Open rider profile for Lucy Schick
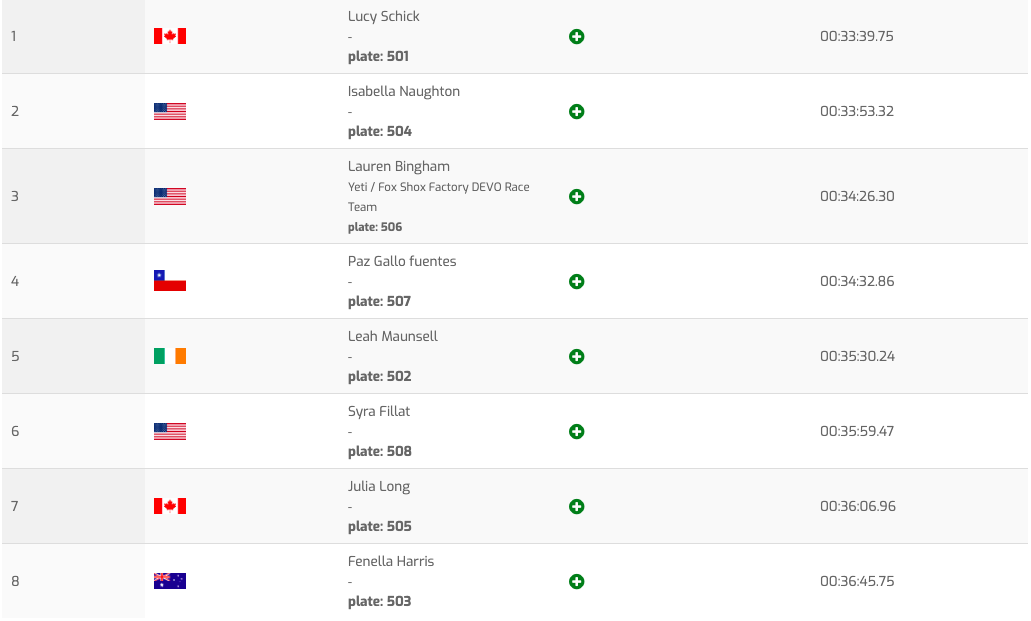This screenshot has height=621, width=1031. click(383, 16)
